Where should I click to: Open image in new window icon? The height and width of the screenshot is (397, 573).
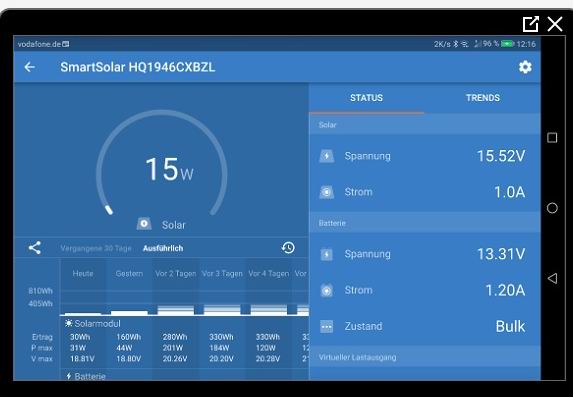(x=531, y=24)
